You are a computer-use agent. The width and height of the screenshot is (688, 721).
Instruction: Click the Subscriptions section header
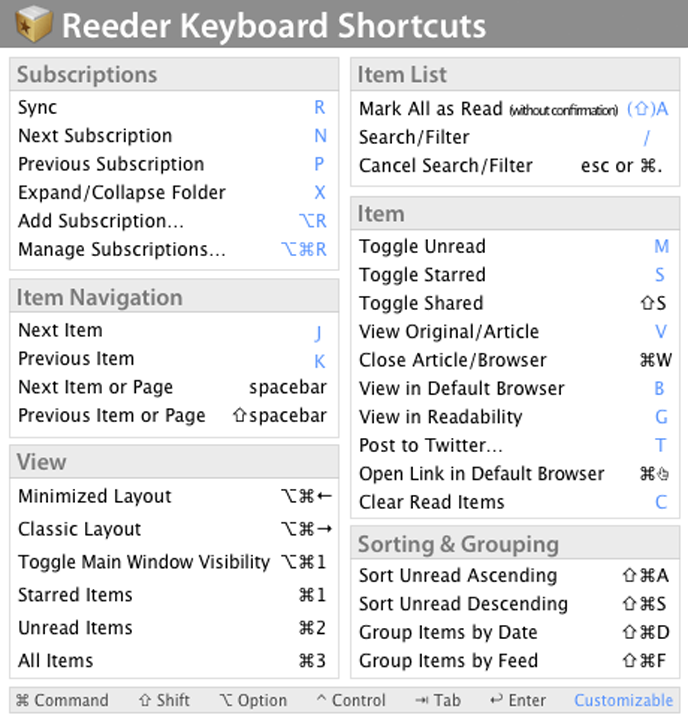[87, 75]
